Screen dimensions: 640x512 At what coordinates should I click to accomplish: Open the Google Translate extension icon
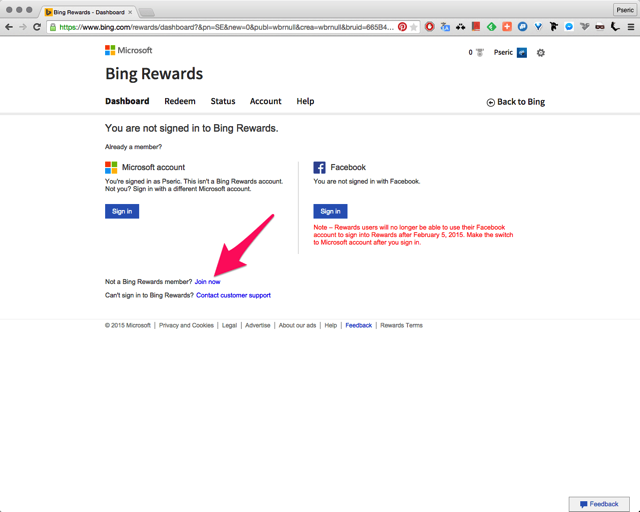(445, 27)
